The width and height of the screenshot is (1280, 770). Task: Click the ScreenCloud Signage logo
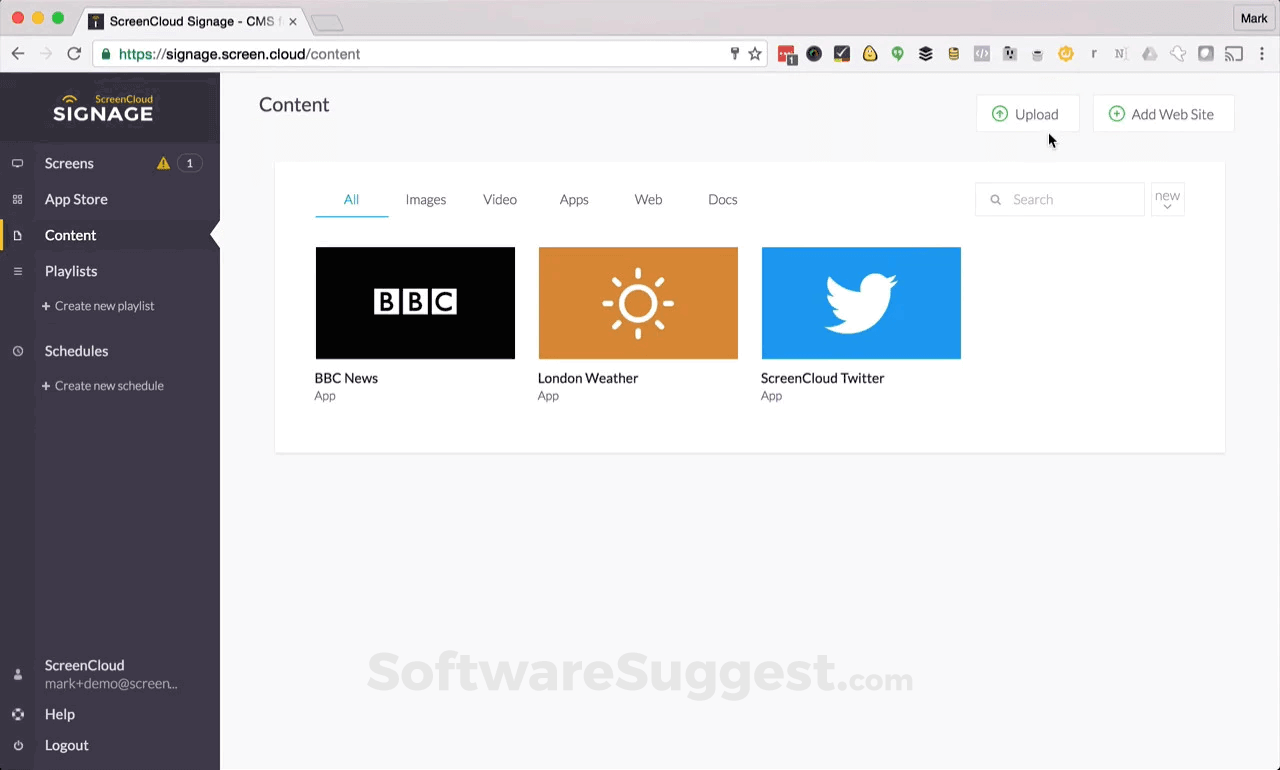click(103, 107)
